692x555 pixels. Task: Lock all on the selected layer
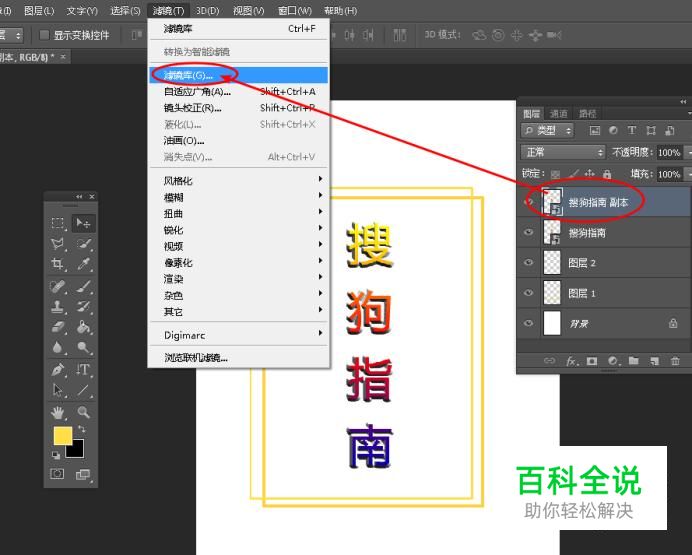(x=607, y=174)
